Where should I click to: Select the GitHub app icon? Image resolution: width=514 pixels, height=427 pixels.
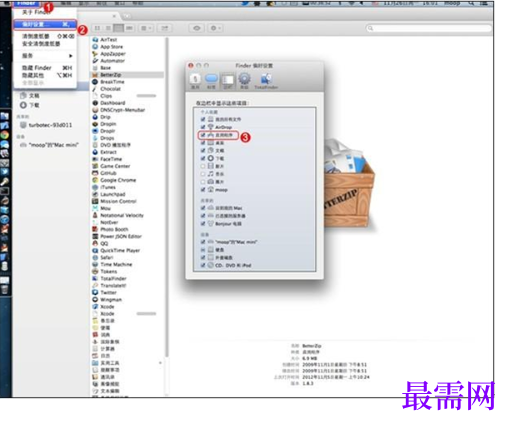[x=95, y=173]
